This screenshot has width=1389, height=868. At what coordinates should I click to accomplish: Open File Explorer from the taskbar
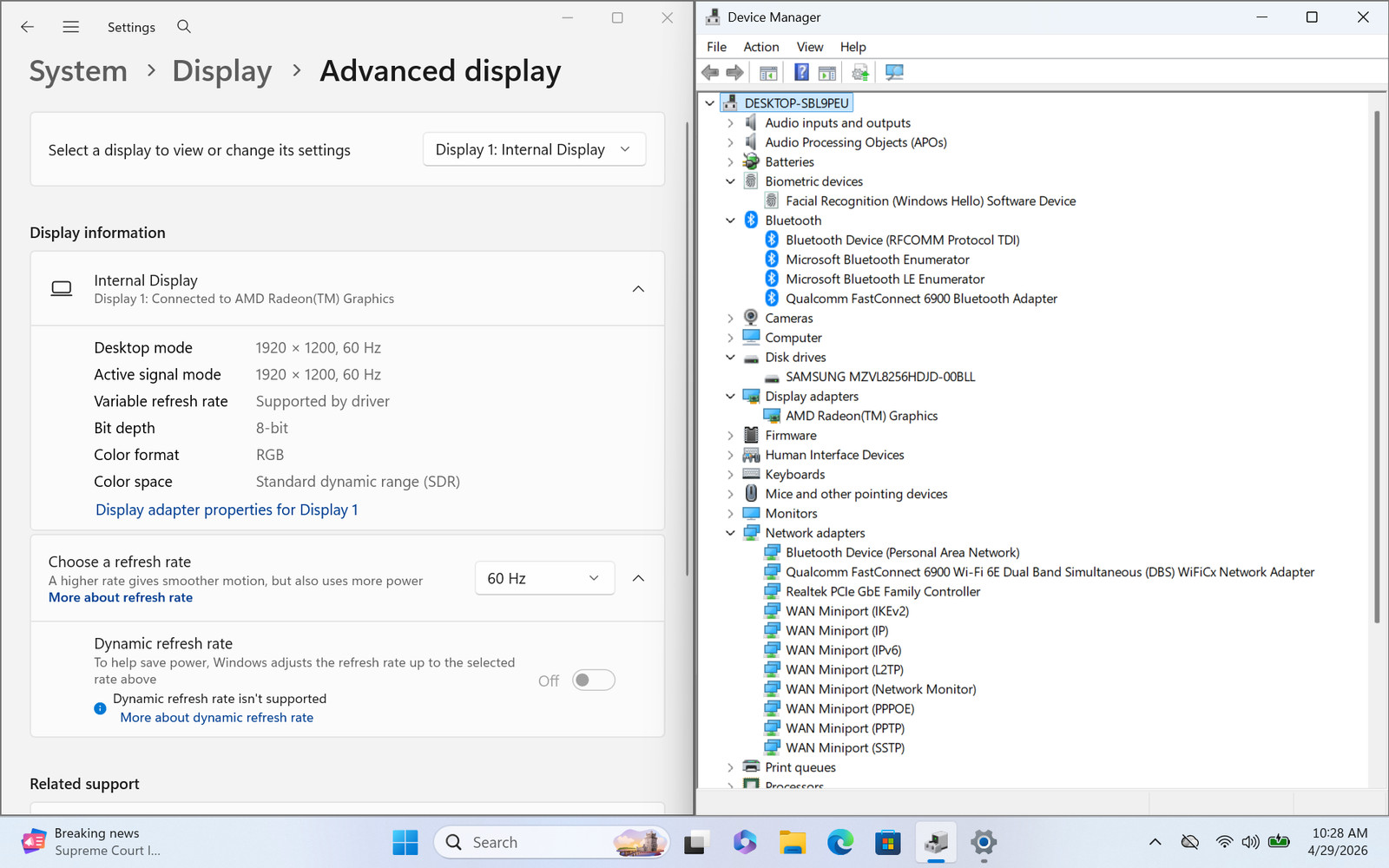coord(792,842)
